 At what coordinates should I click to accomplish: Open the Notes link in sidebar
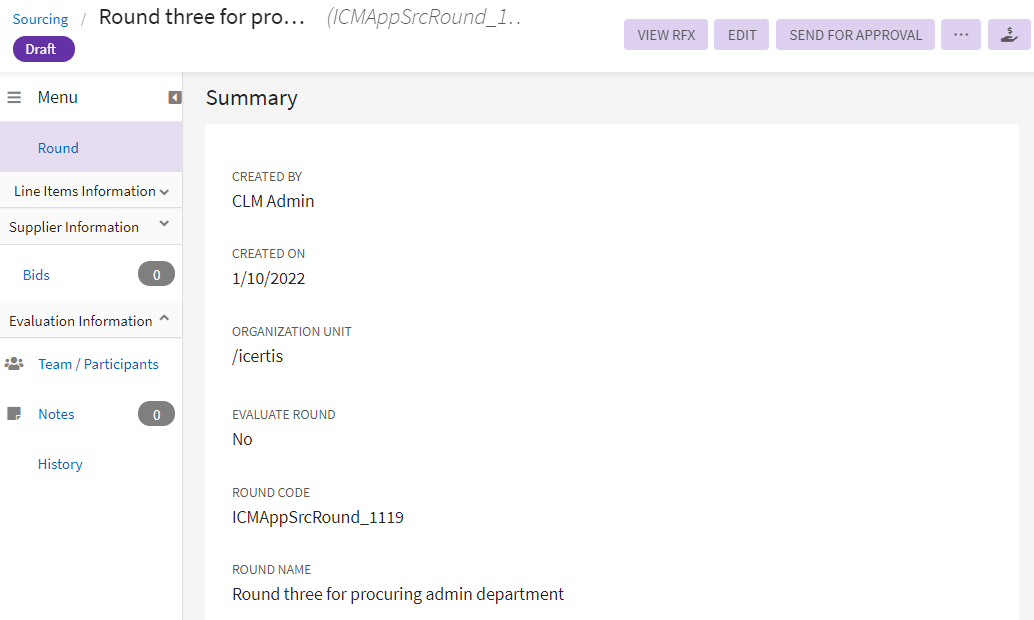pos(56,414)
